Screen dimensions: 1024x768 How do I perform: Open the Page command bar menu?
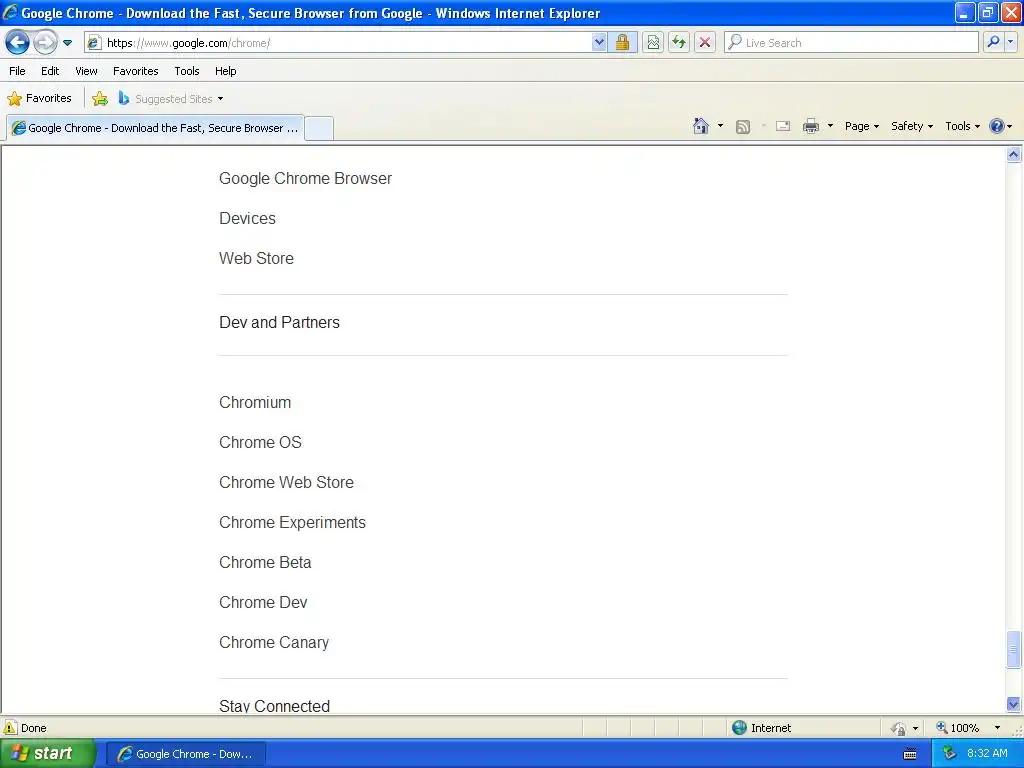coord(861,126)
